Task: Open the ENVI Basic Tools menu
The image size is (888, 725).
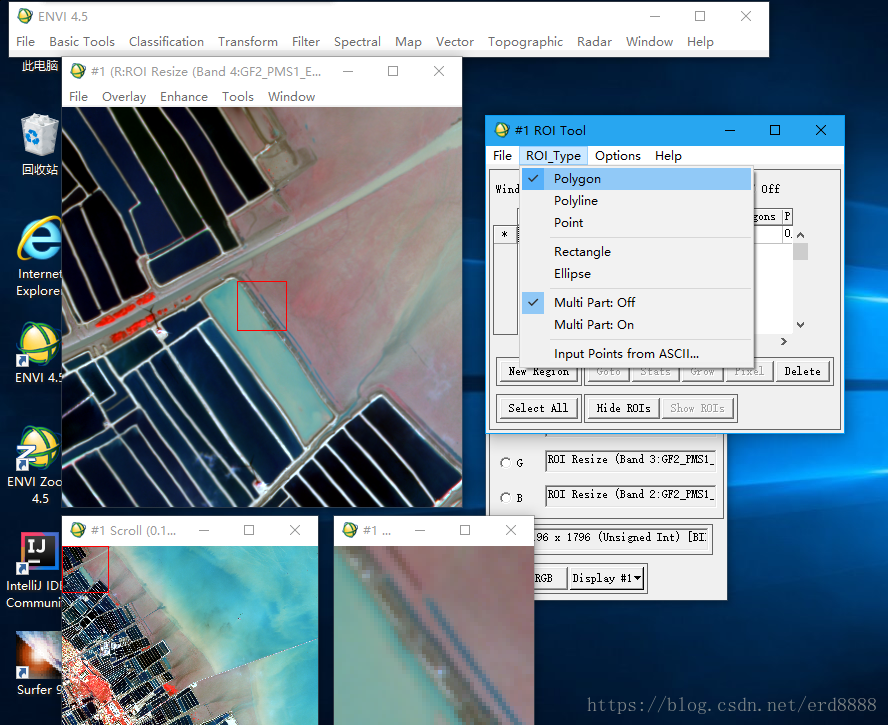Action: (x=82, y=42)
